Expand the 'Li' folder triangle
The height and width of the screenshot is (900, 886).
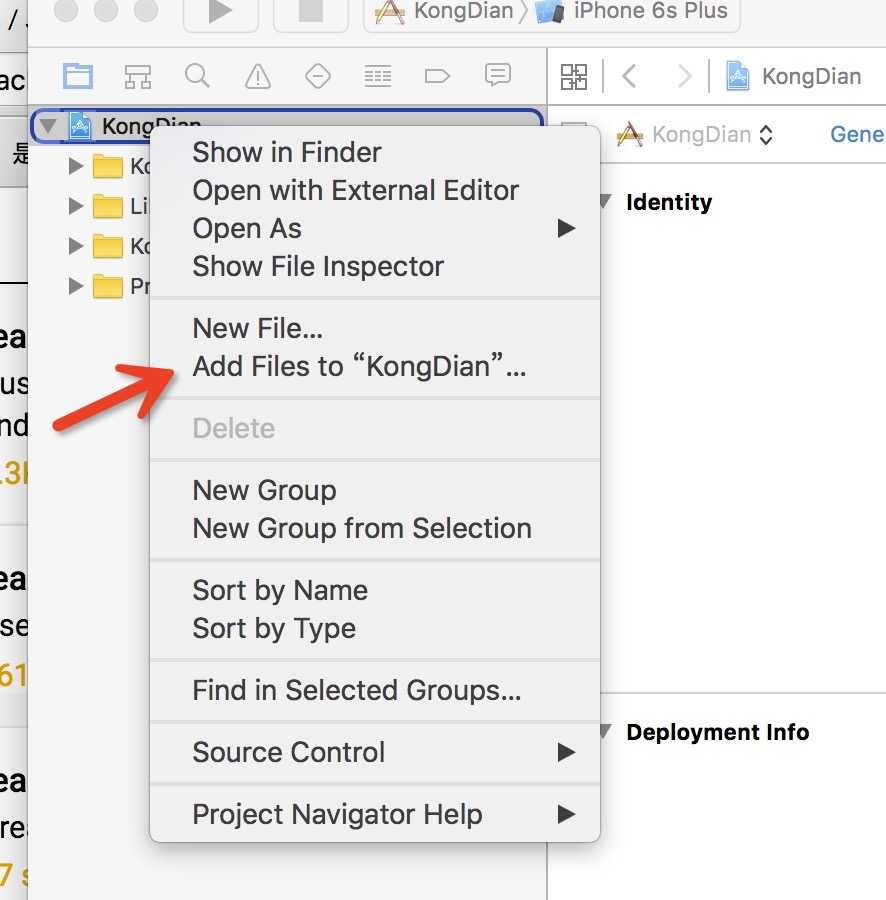click(75, 206)
